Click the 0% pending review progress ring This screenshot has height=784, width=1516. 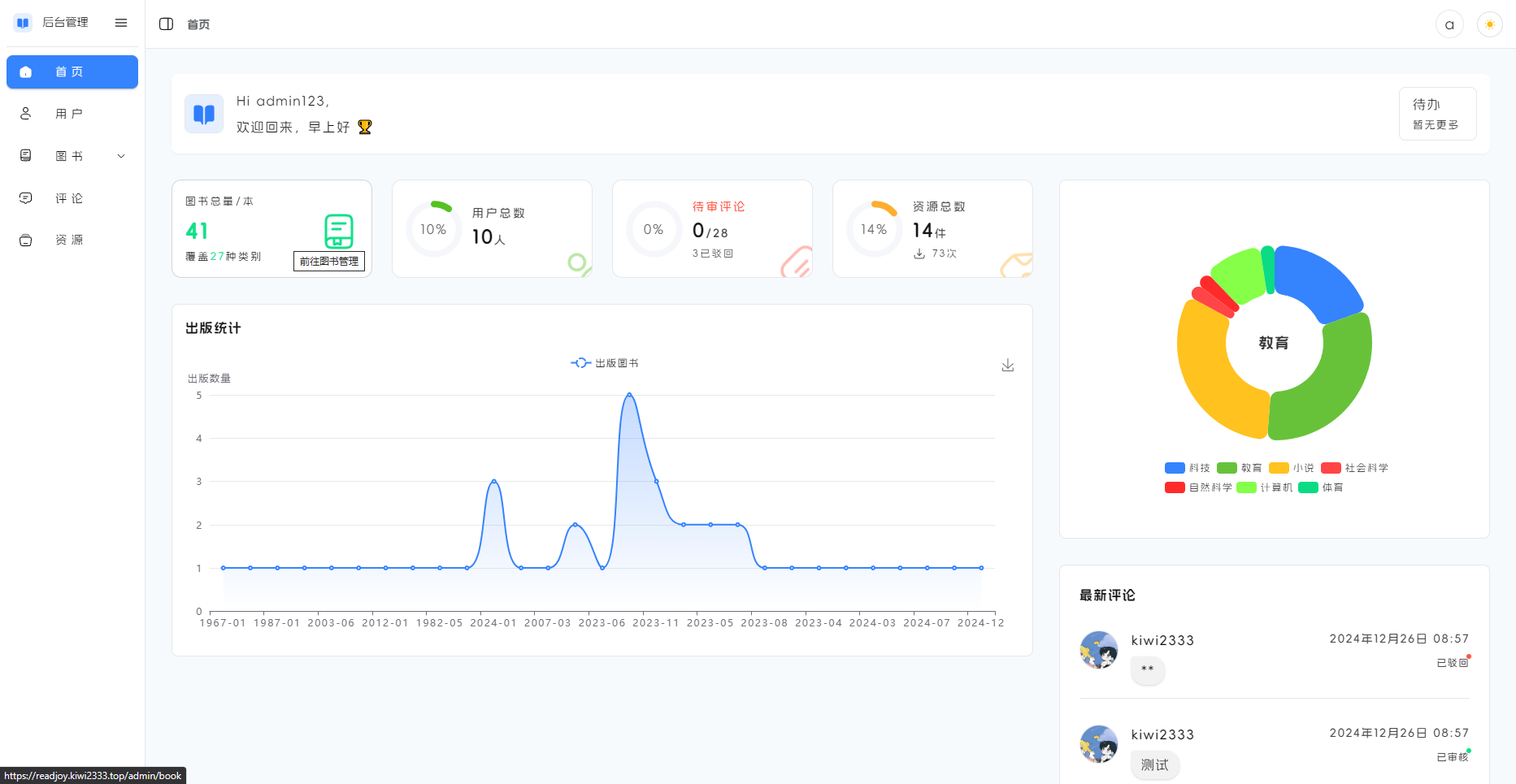tap(654, 229)
